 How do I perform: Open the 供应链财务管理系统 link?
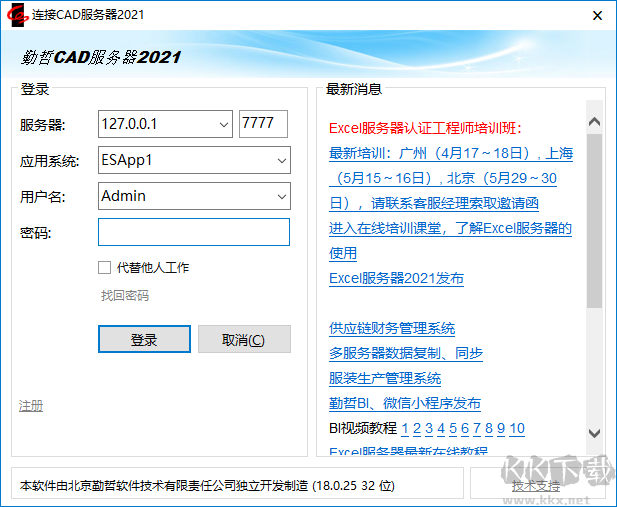(x=392, y=328)
